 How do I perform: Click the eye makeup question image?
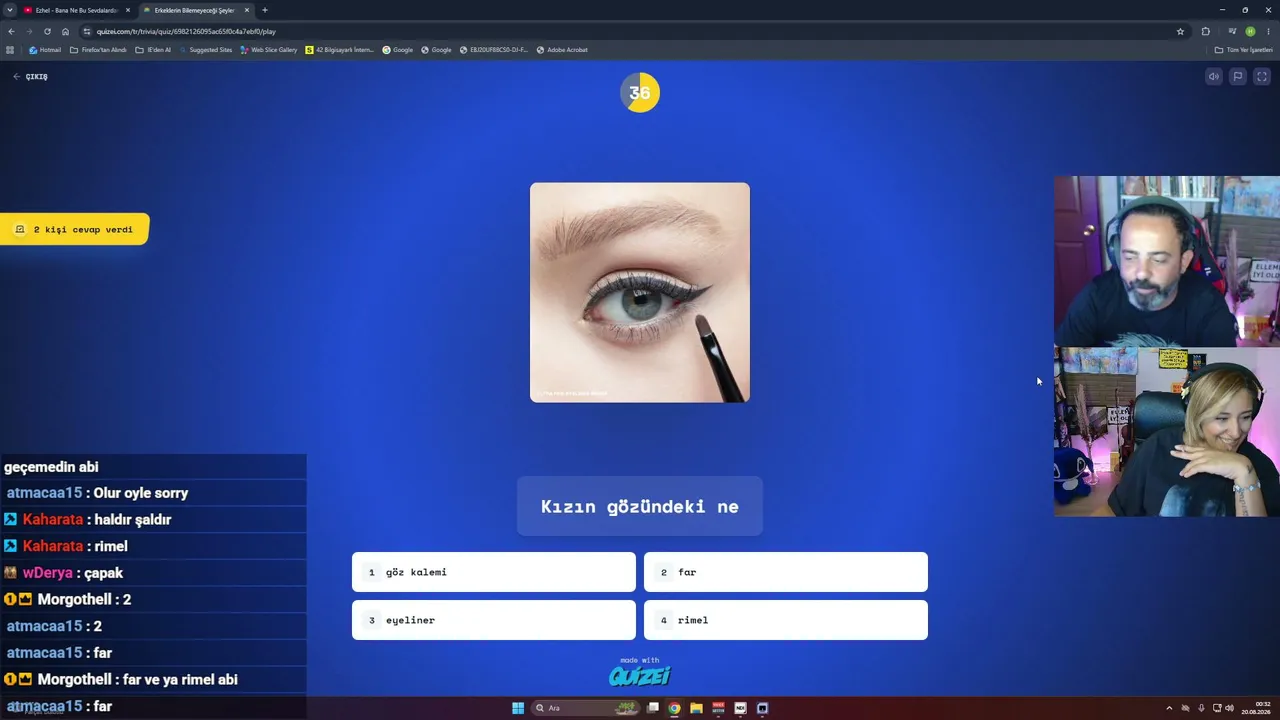(x=640, y=292)
